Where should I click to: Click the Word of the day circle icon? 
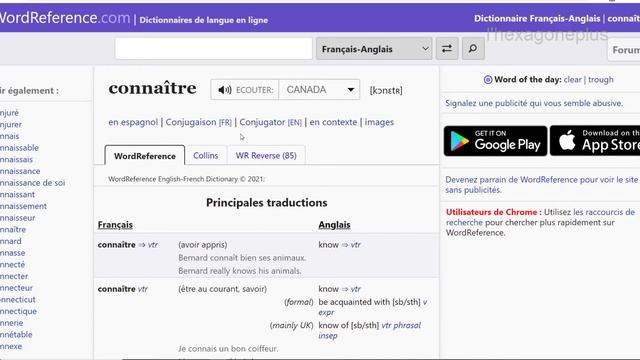click(488, 80)
